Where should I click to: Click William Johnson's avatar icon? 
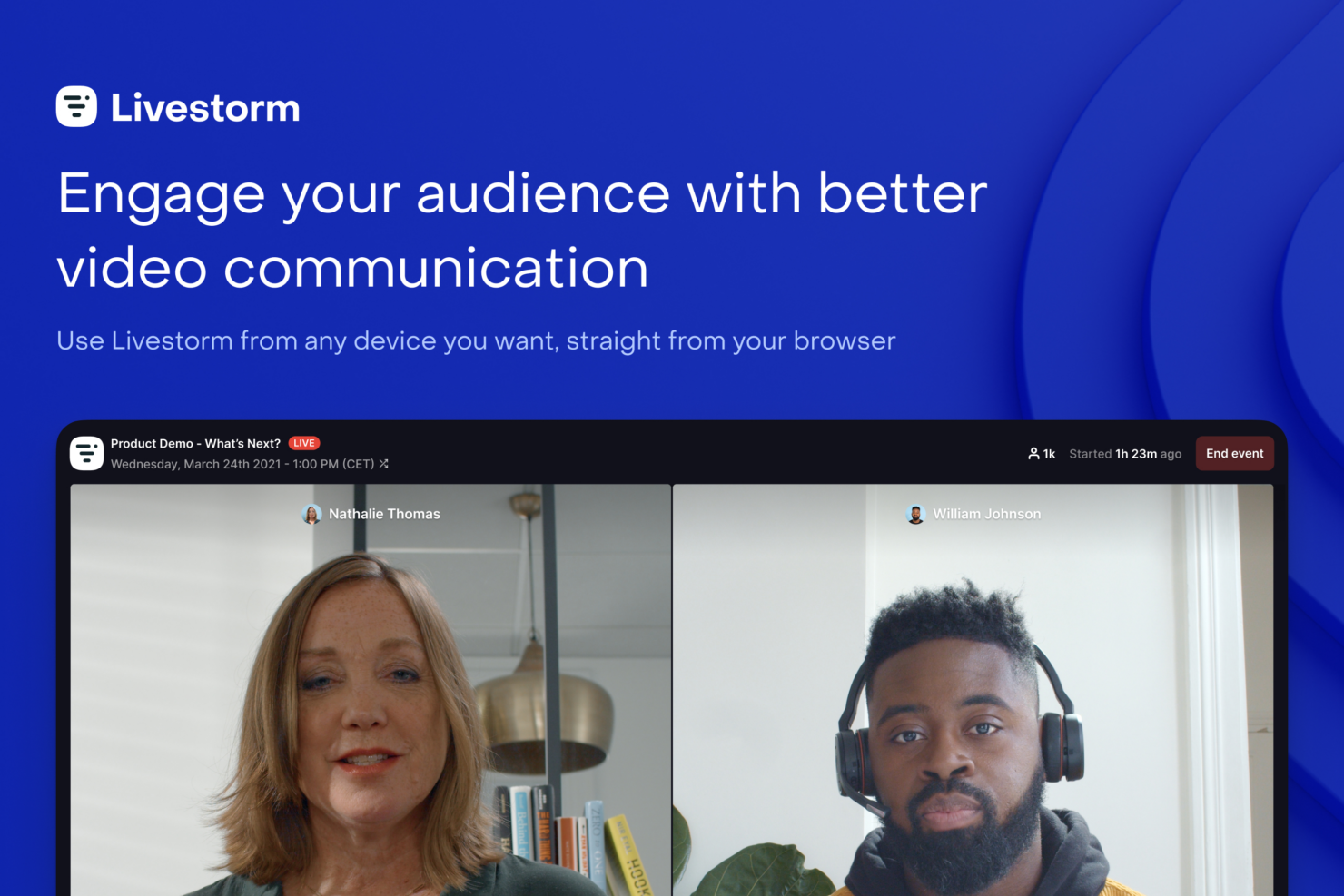click(x=915, y=514)
